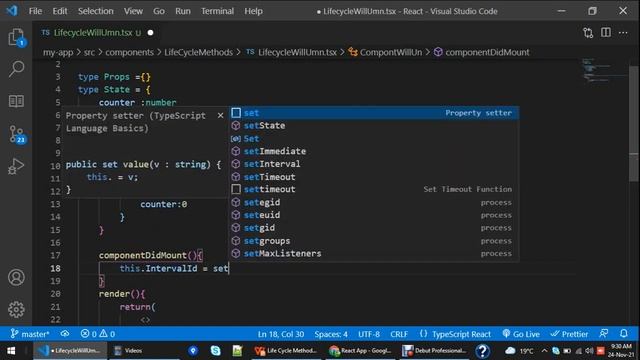640x360 pixels.
Task: Open Run menu
Action: pyautogui.click(x=182, y=11)
